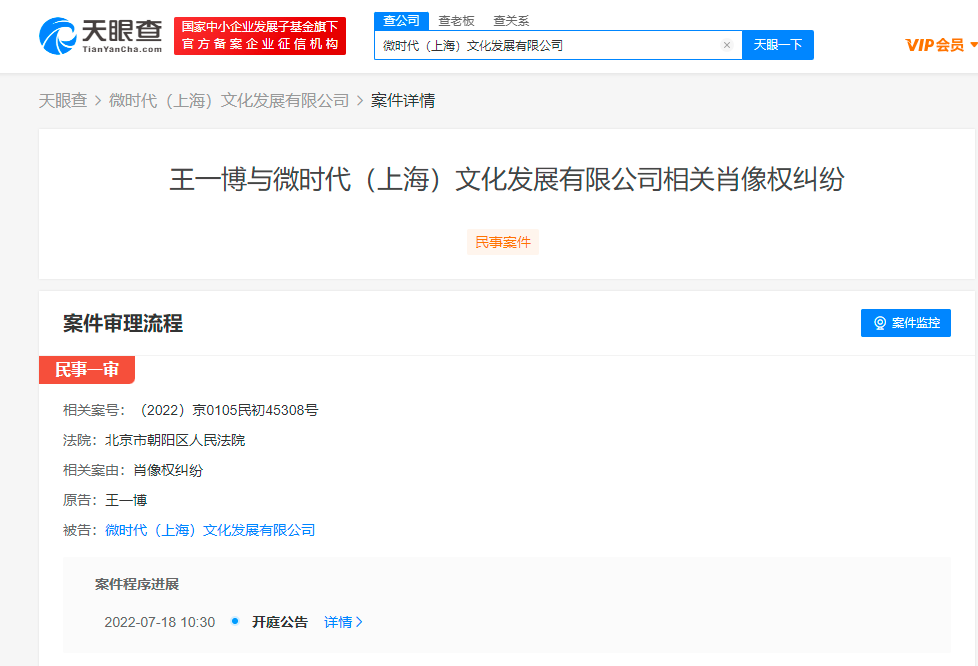
Task: Switch to the 查关系 search tab
Action: click(511, 21)
